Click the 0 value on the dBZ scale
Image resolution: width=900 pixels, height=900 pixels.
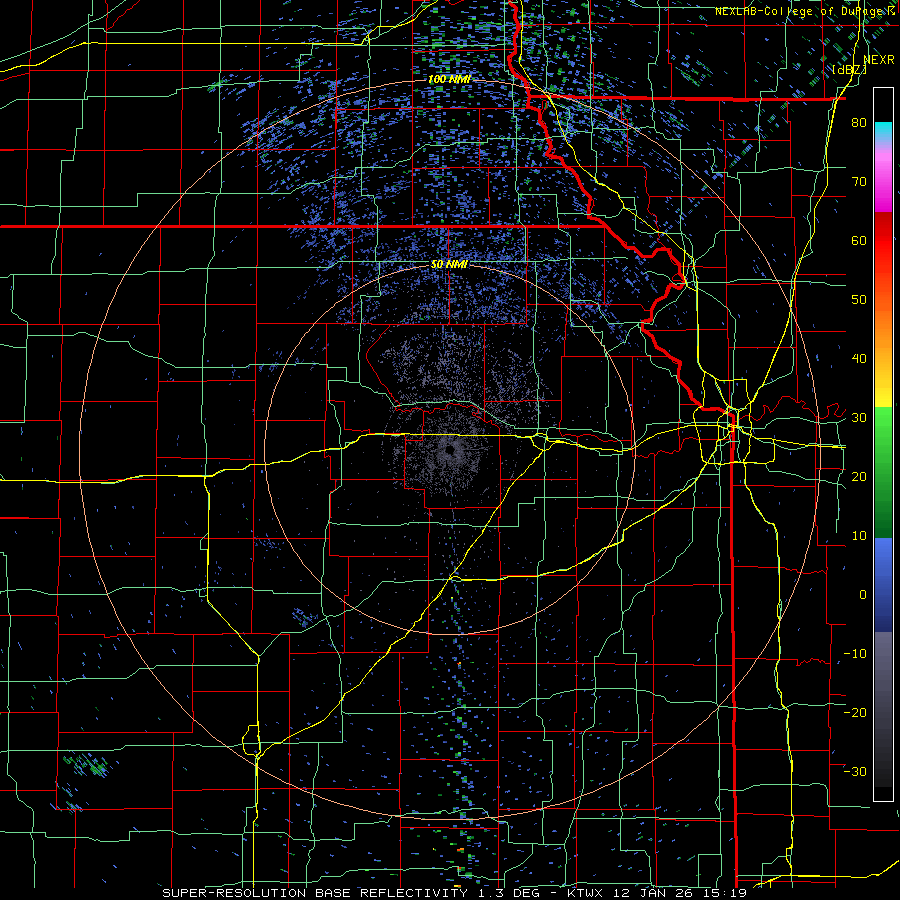click(x=863, y=595)
